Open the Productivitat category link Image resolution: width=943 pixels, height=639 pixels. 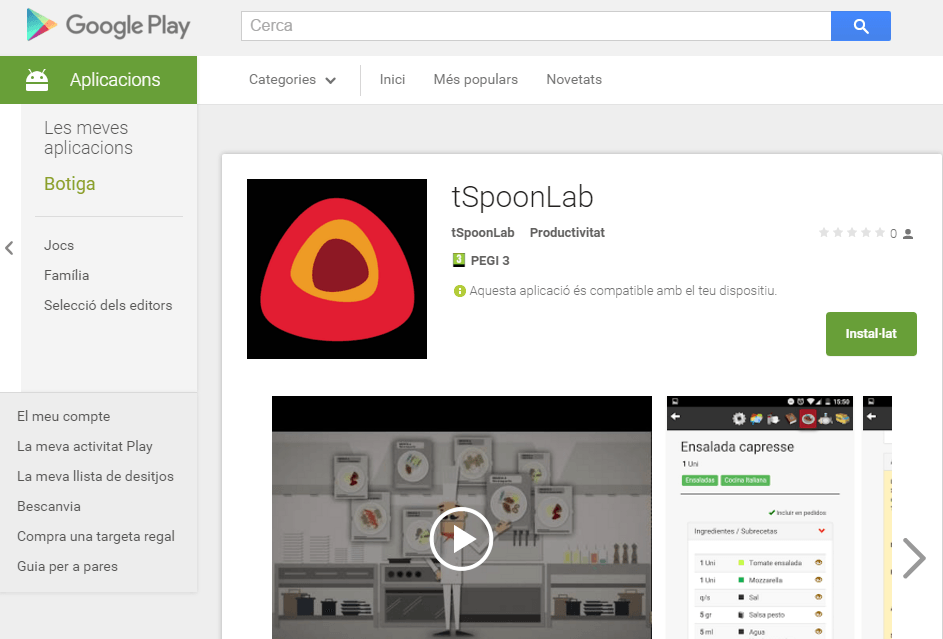click(567, 233)
